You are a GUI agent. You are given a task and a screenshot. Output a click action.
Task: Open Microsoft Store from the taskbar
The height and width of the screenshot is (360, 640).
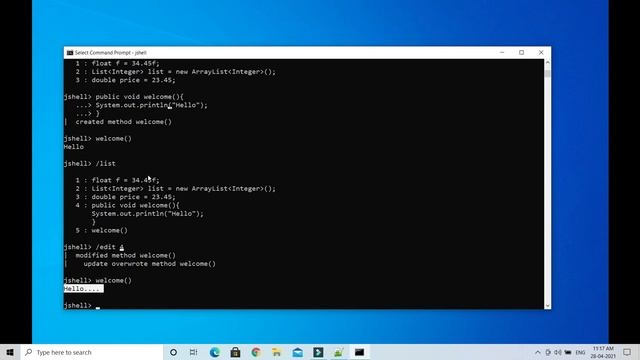[x=236, y=352]
